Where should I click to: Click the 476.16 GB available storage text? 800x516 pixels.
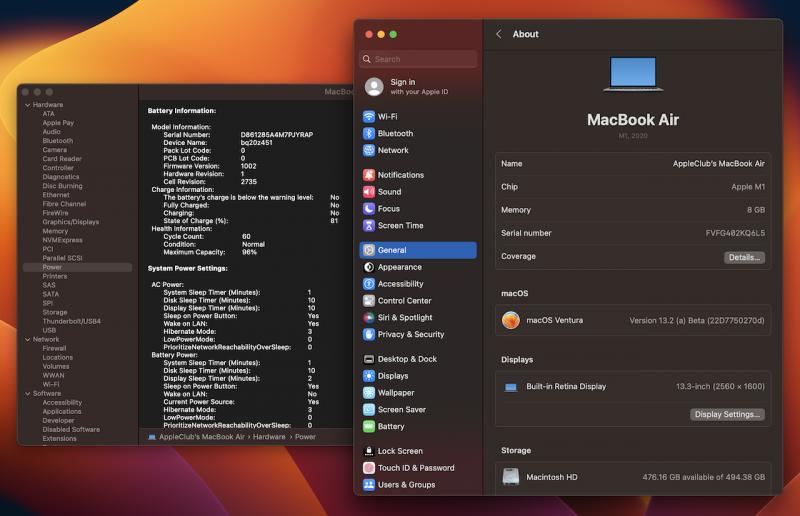coord(704,477)
